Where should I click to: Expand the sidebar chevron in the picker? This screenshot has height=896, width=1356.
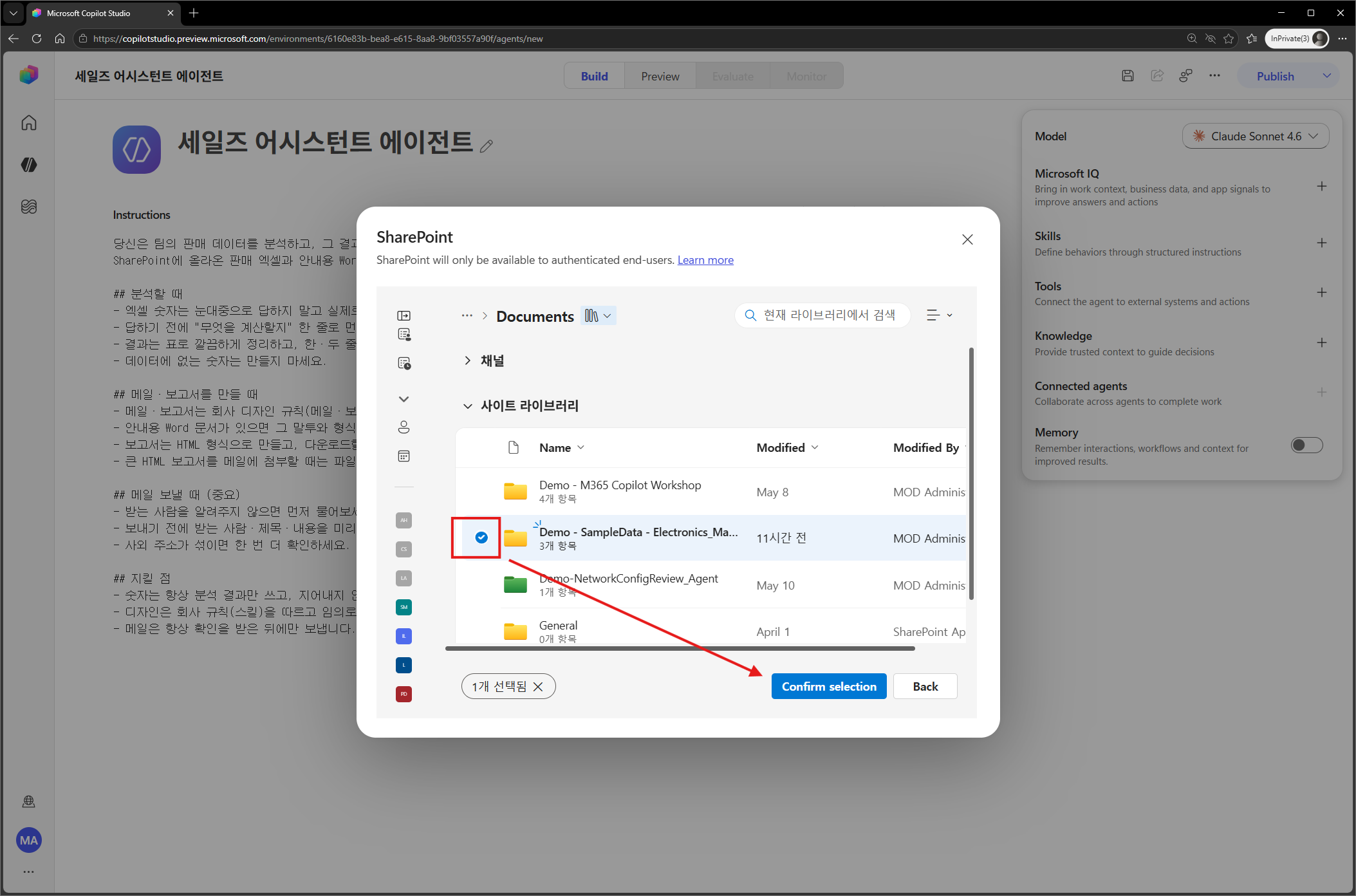[x=404, y=399]
